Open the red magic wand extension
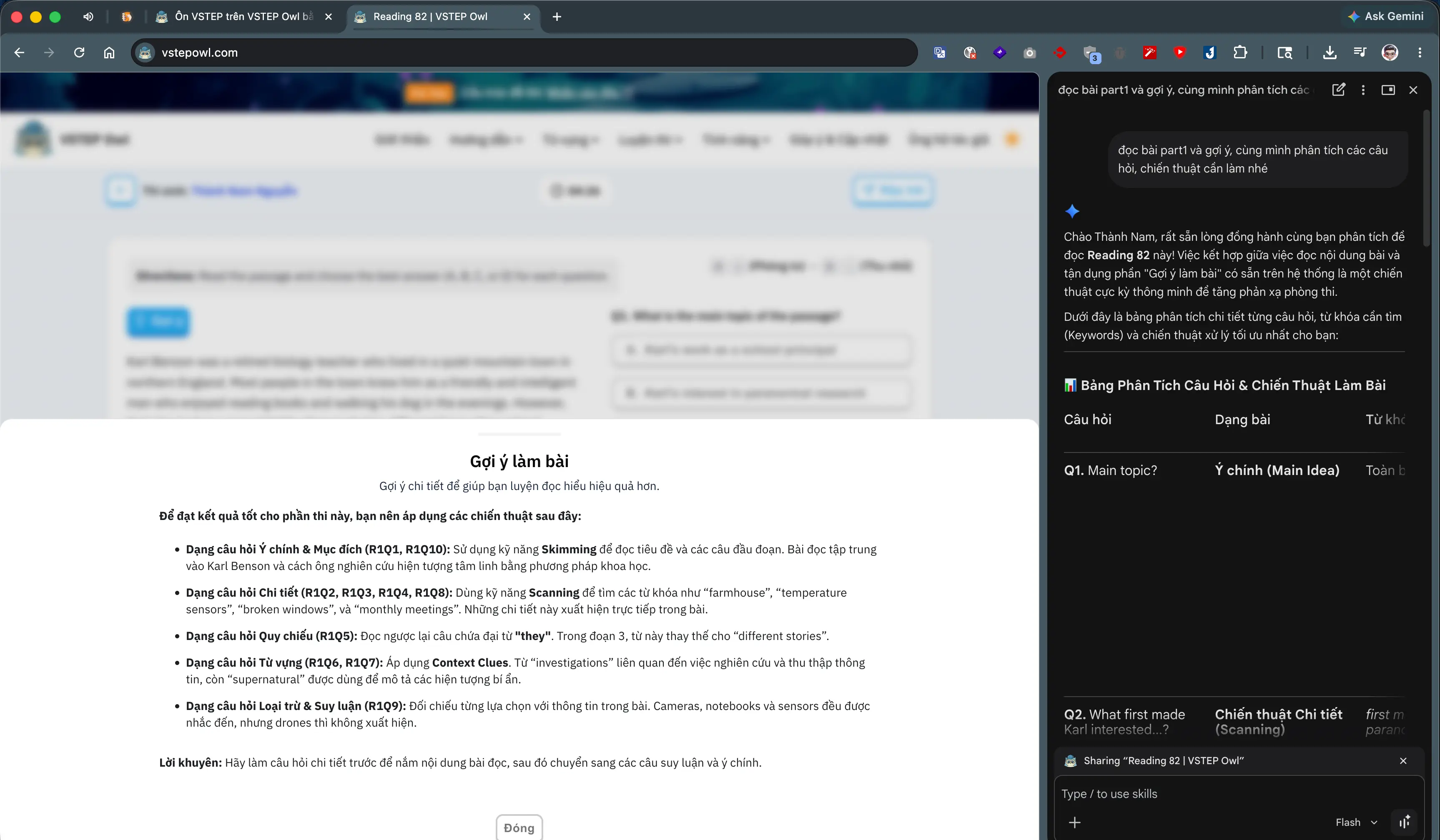Viewport: 1440px width, 840px height. coord(1150,52)
